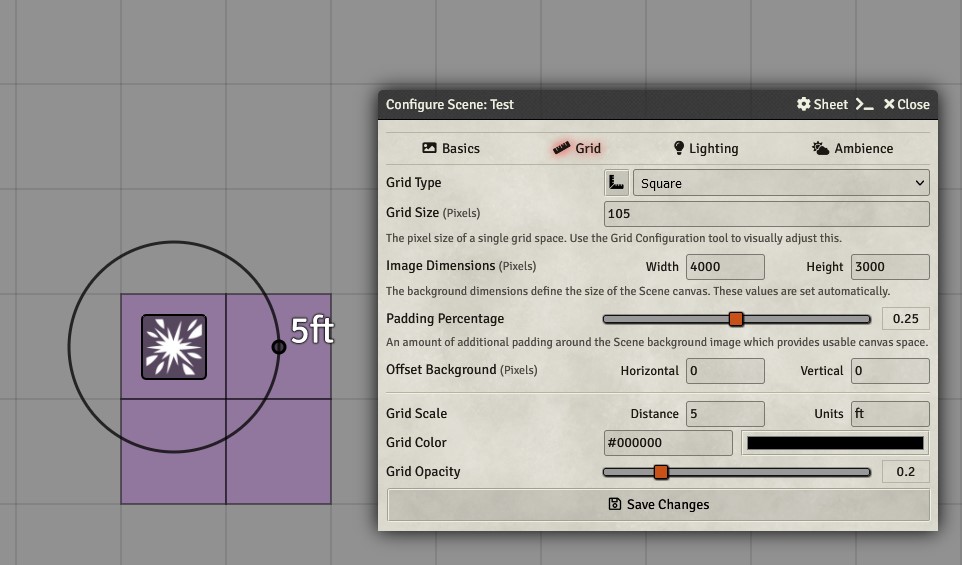Click the image Height field

[890, 267]
